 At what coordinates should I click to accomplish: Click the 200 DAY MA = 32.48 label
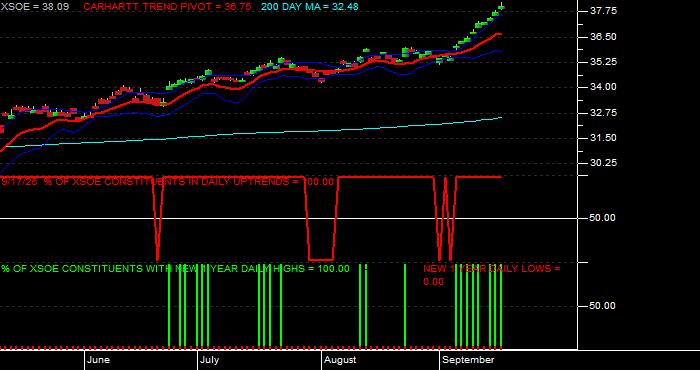point(309,7)
